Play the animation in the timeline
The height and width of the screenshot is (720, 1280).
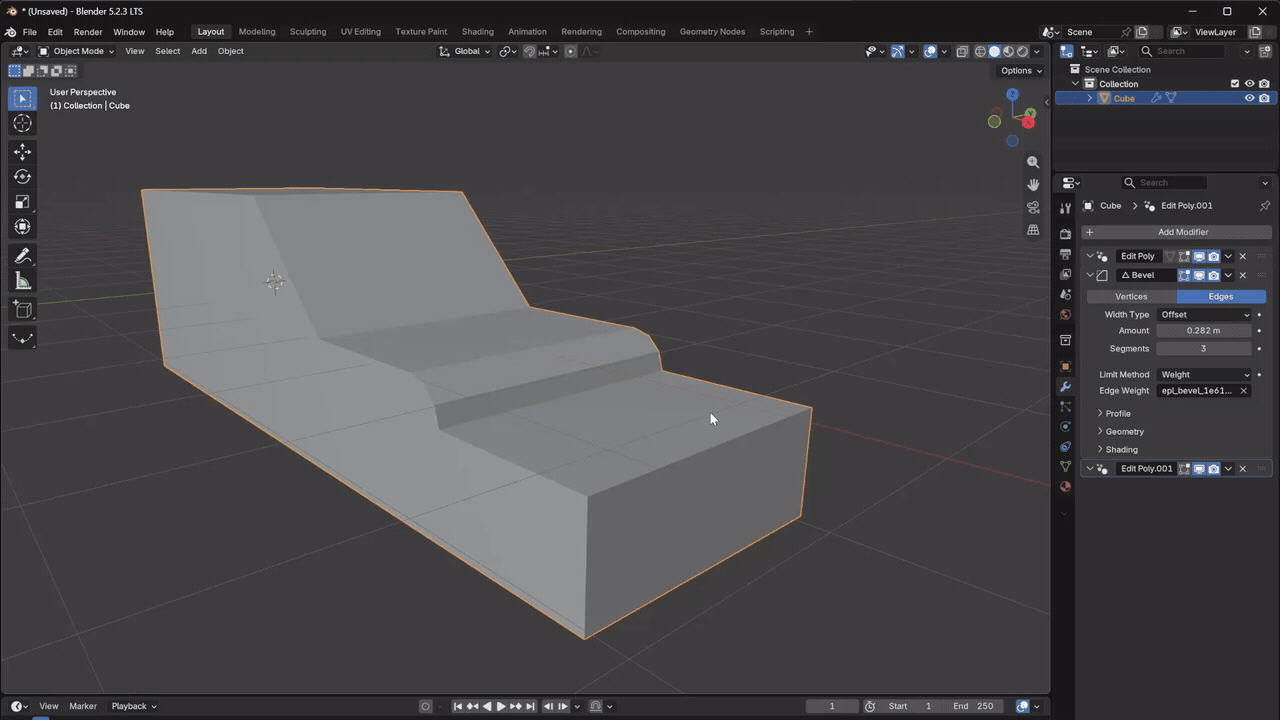(501, 706)
